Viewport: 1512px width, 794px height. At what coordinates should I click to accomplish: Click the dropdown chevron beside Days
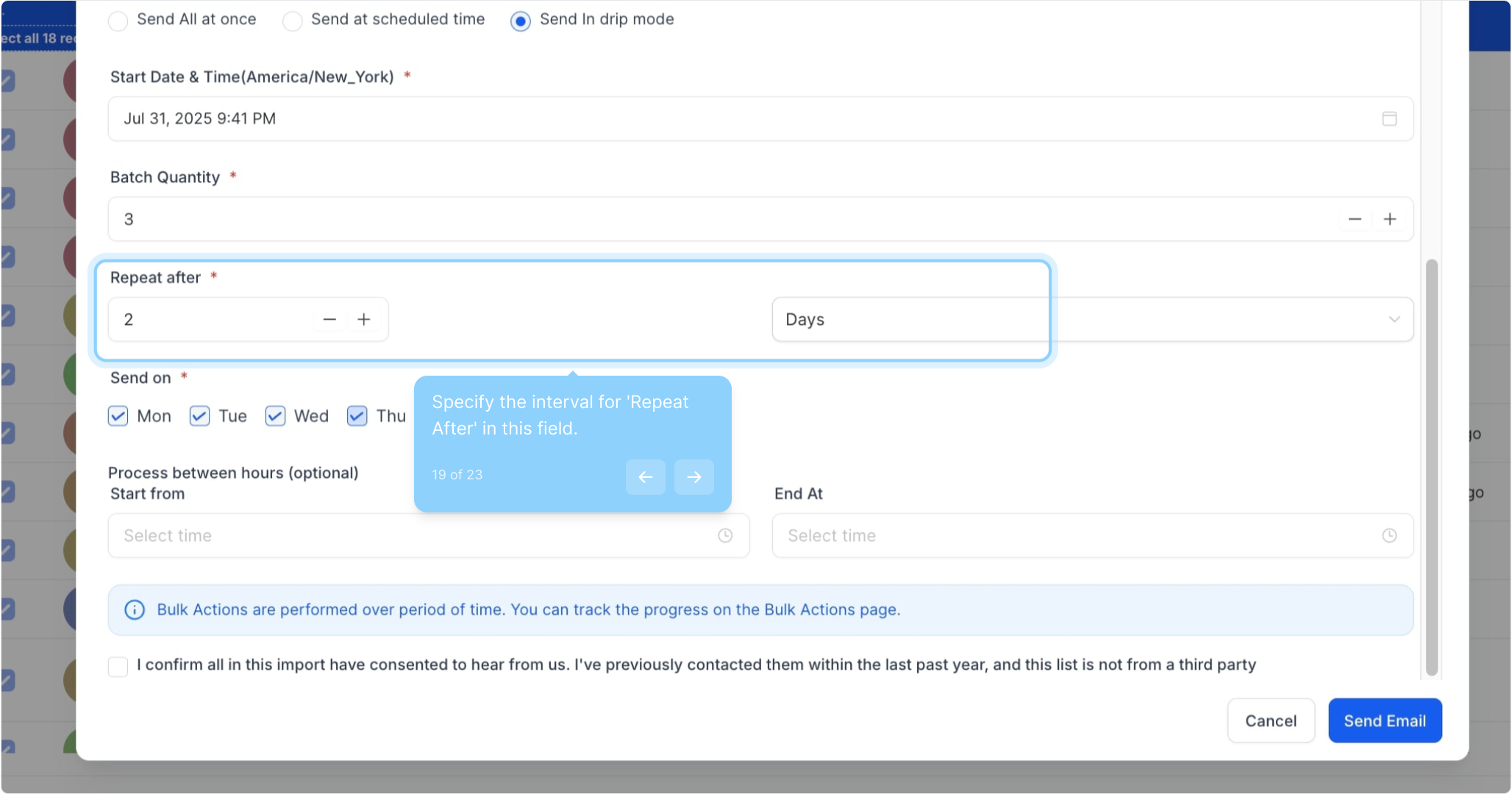coord(1394,319)
